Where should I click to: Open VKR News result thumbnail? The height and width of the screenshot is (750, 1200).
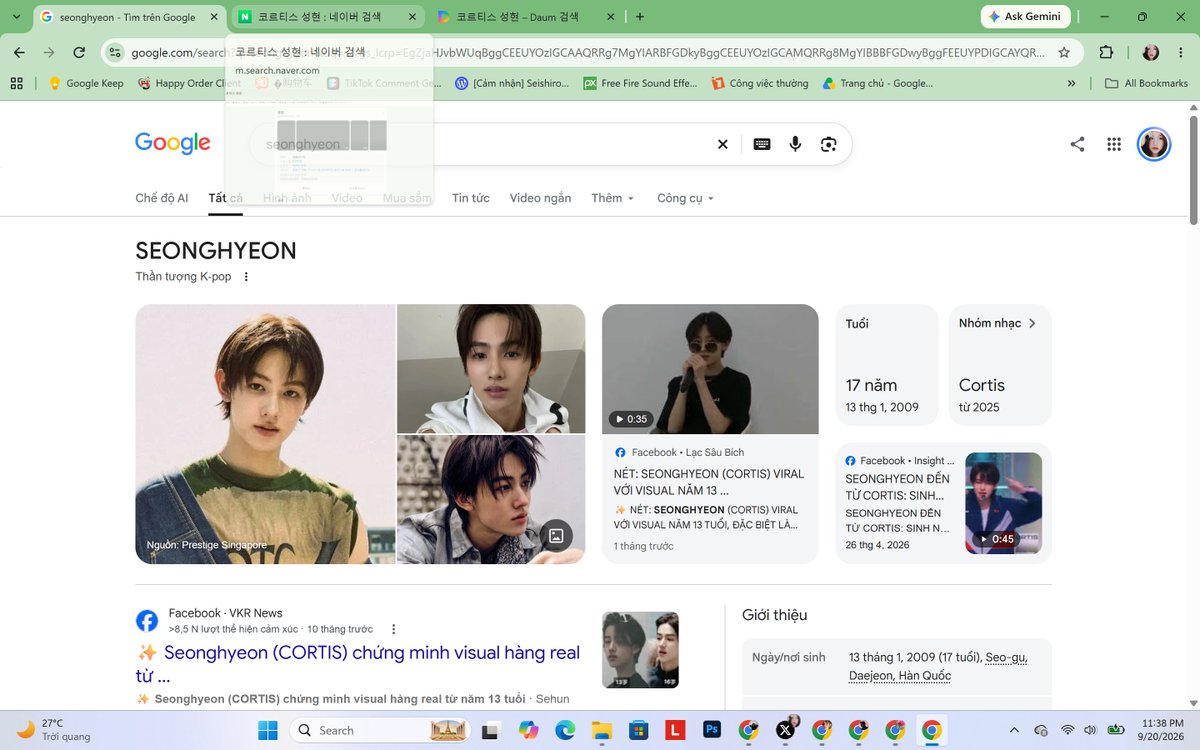(x=640, y=650)
